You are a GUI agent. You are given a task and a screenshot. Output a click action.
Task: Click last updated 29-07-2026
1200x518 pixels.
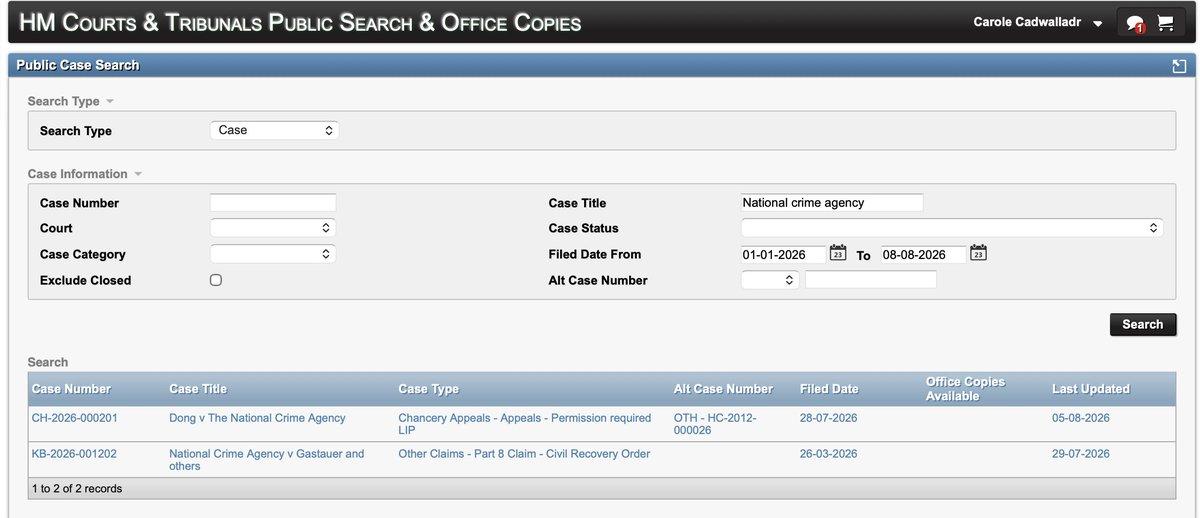tap(1081, 454)
